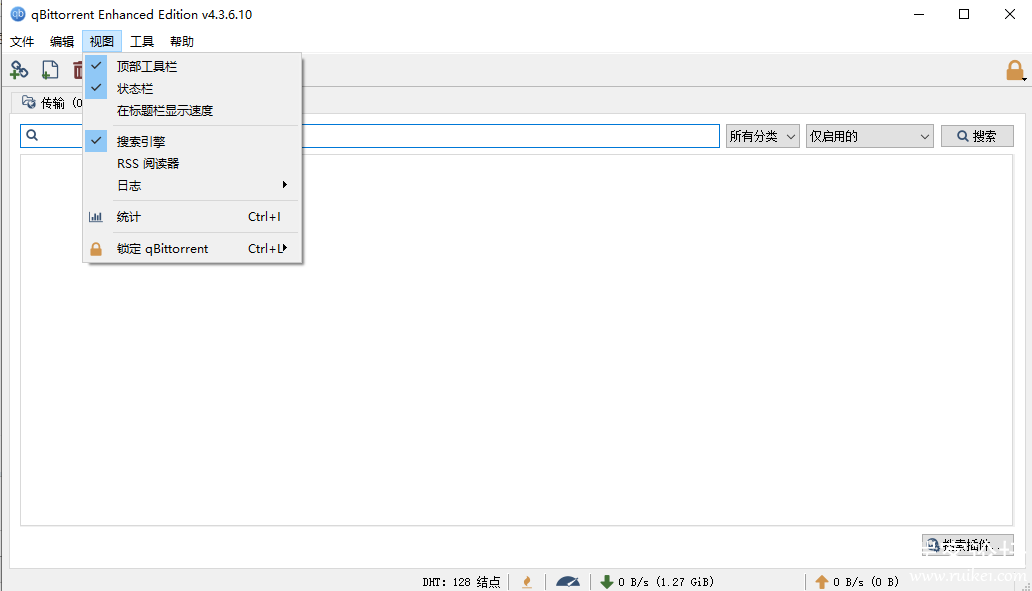Click the add torrent file icon
Image resolution: width=1032 pixels, height=591 pixels.
50,70
